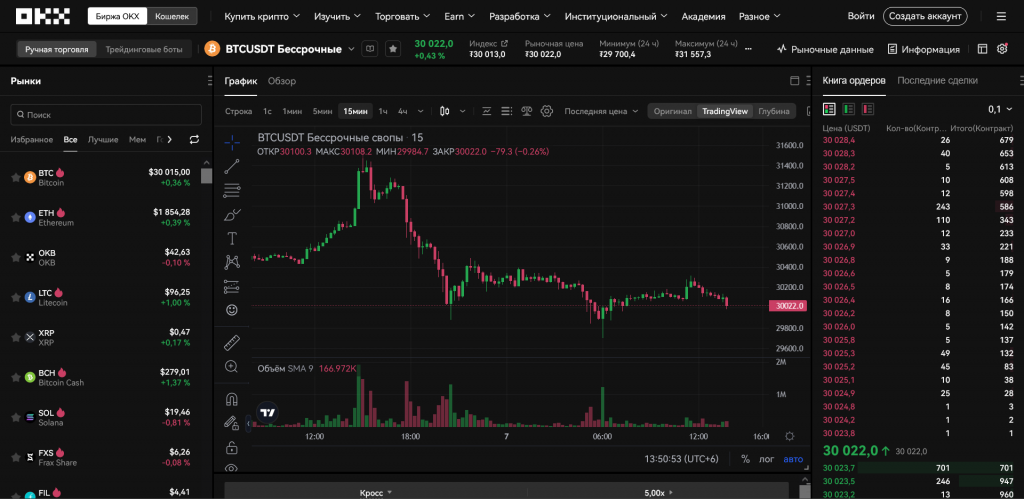Open chart settings gear icon
The height and width of the screenshot is (499, 1024).
click(547, 111)
